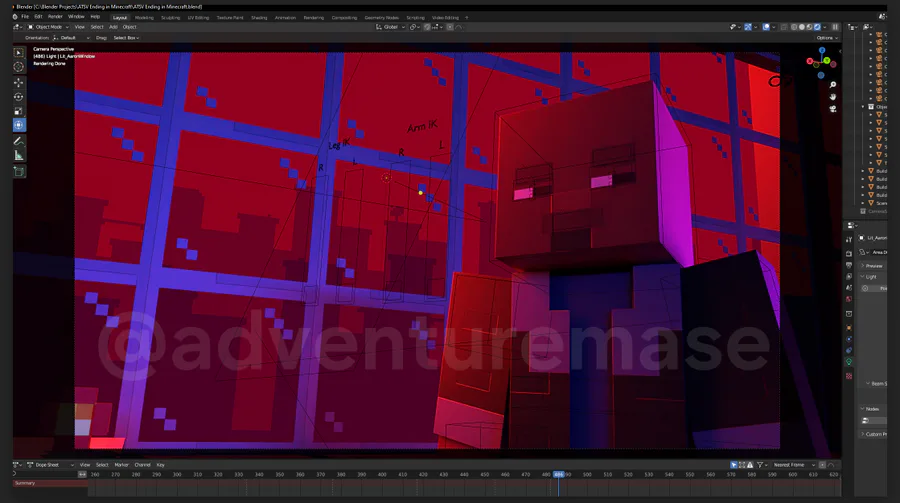This screenshot has height=503, width=900.
Task: Click the viewport pan hand icon
Action: (x=833, y=96)
